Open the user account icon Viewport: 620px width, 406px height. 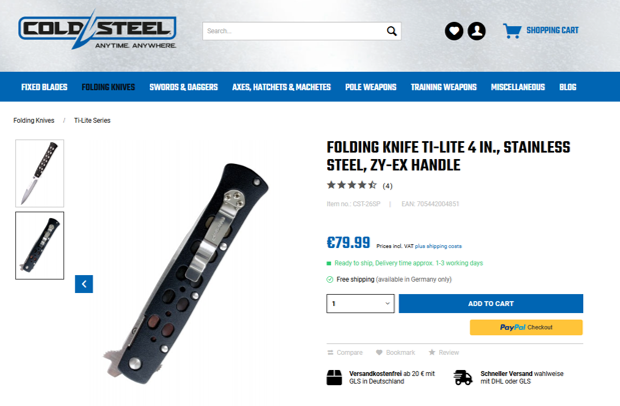coord(477,31)
